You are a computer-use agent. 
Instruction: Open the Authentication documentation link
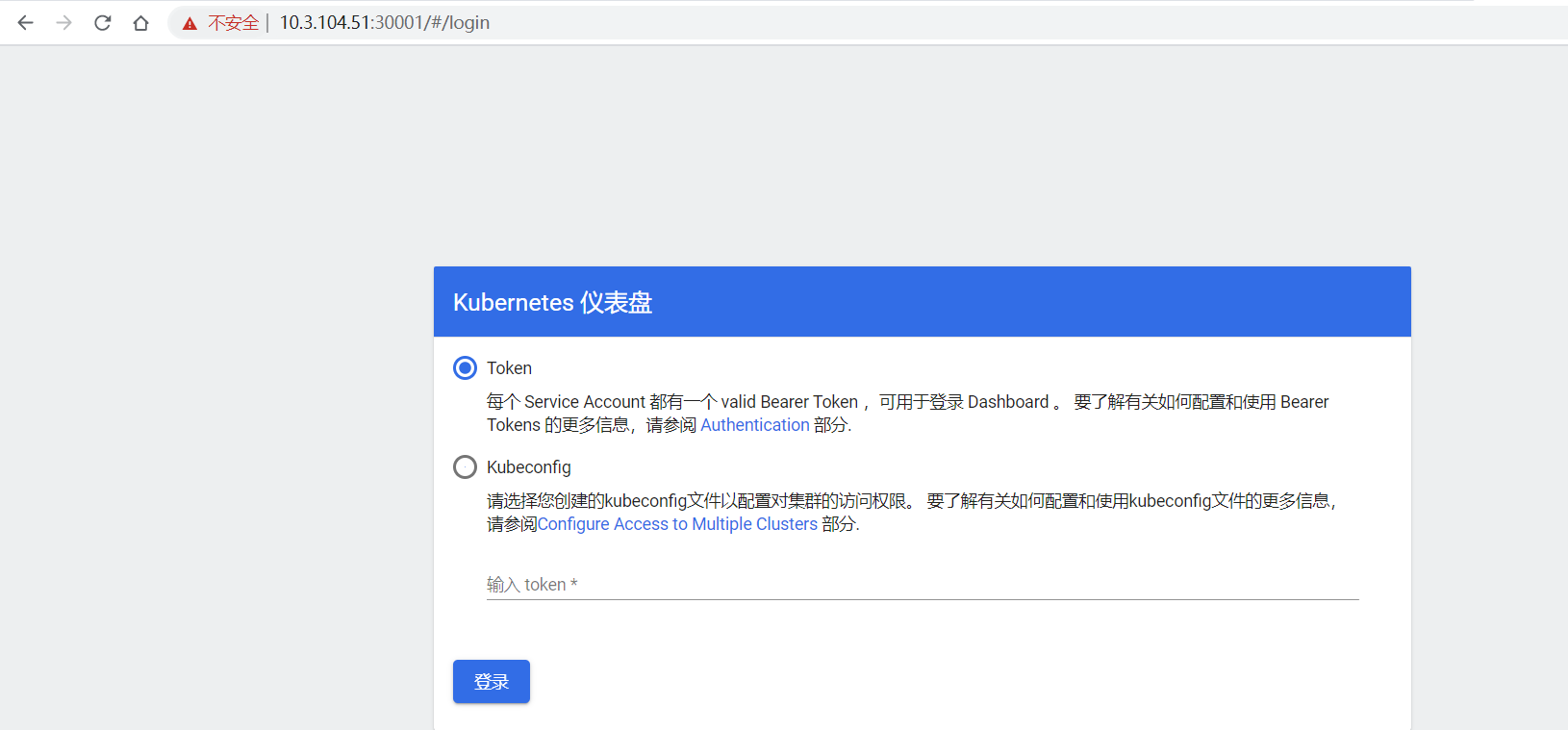pos(755,425)
